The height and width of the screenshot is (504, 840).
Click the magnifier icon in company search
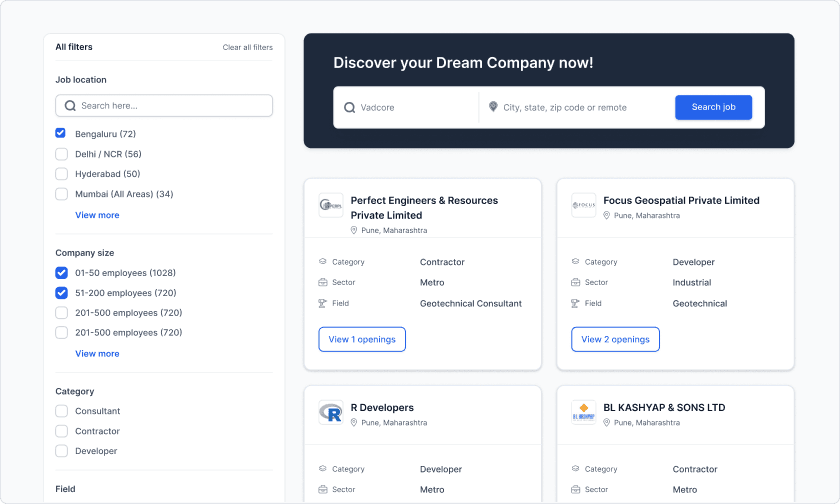click(x=349, y=107)
